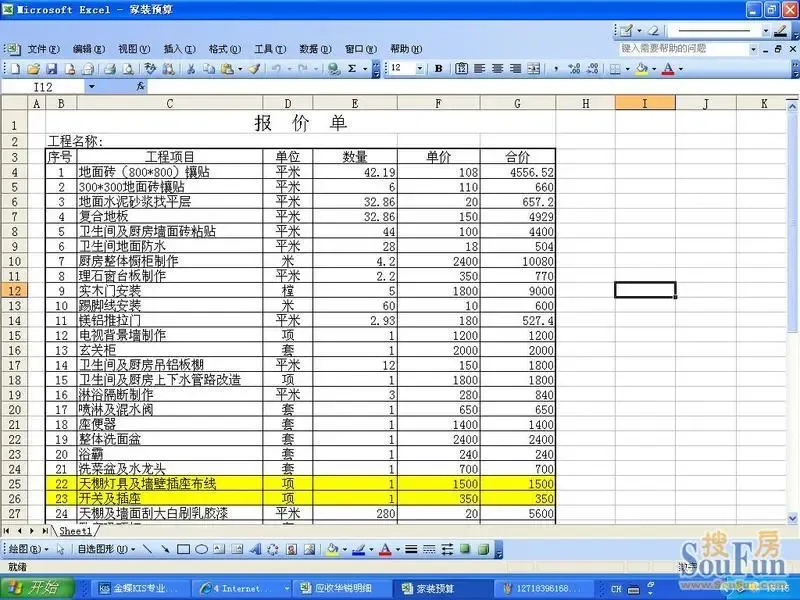Click the Internet Explorer taskbar group
800x600 pixels.
point(244,588)
